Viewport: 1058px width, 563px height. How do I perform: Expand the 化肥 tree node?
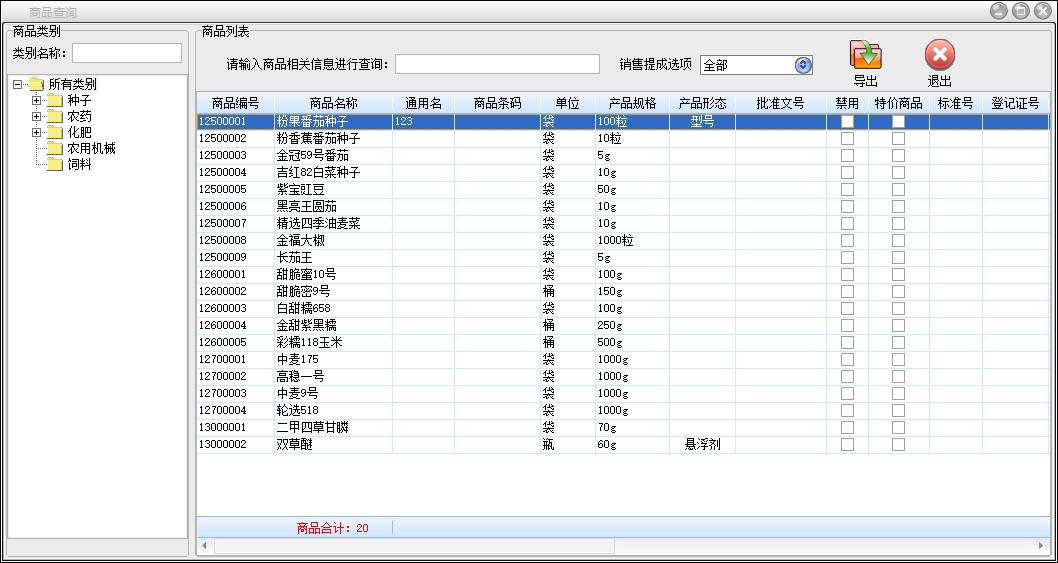(x=37, y=132)
